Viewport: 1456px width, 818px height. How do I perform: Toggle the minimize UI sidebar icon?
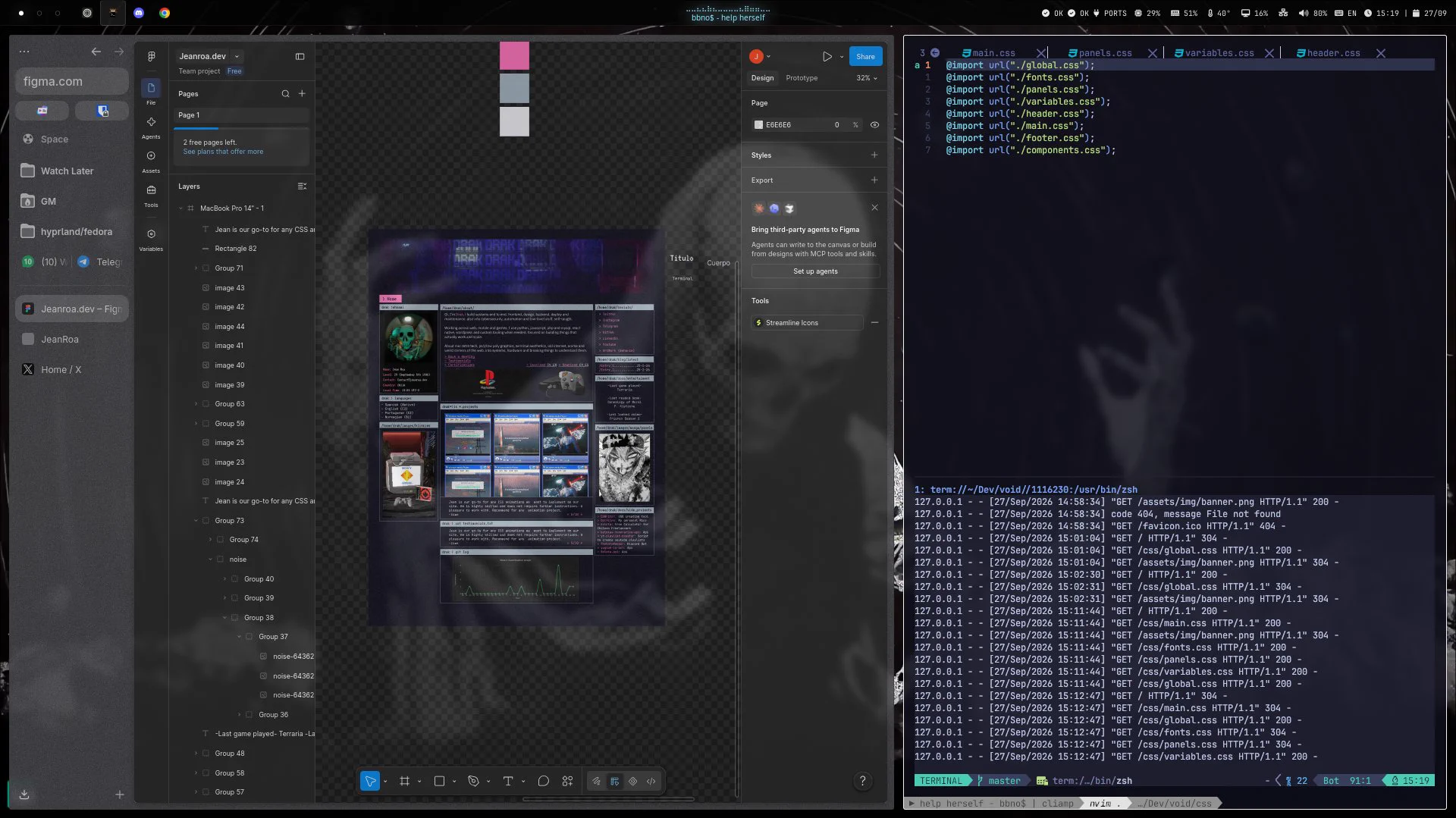[300, 56]
